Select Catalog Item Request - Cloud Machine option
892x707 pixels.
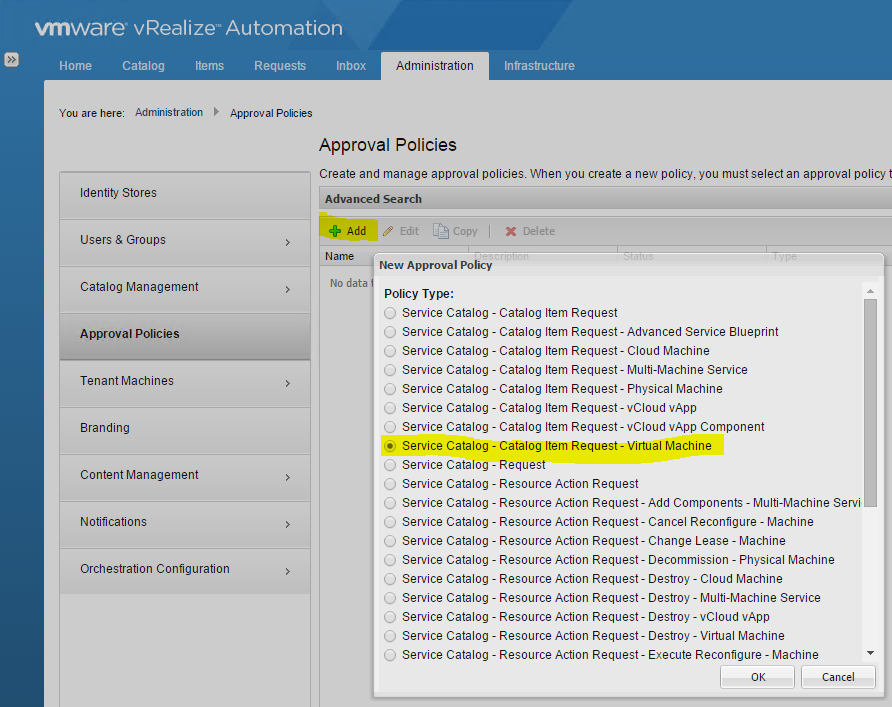pyautogui.click(x=390, y=351)
